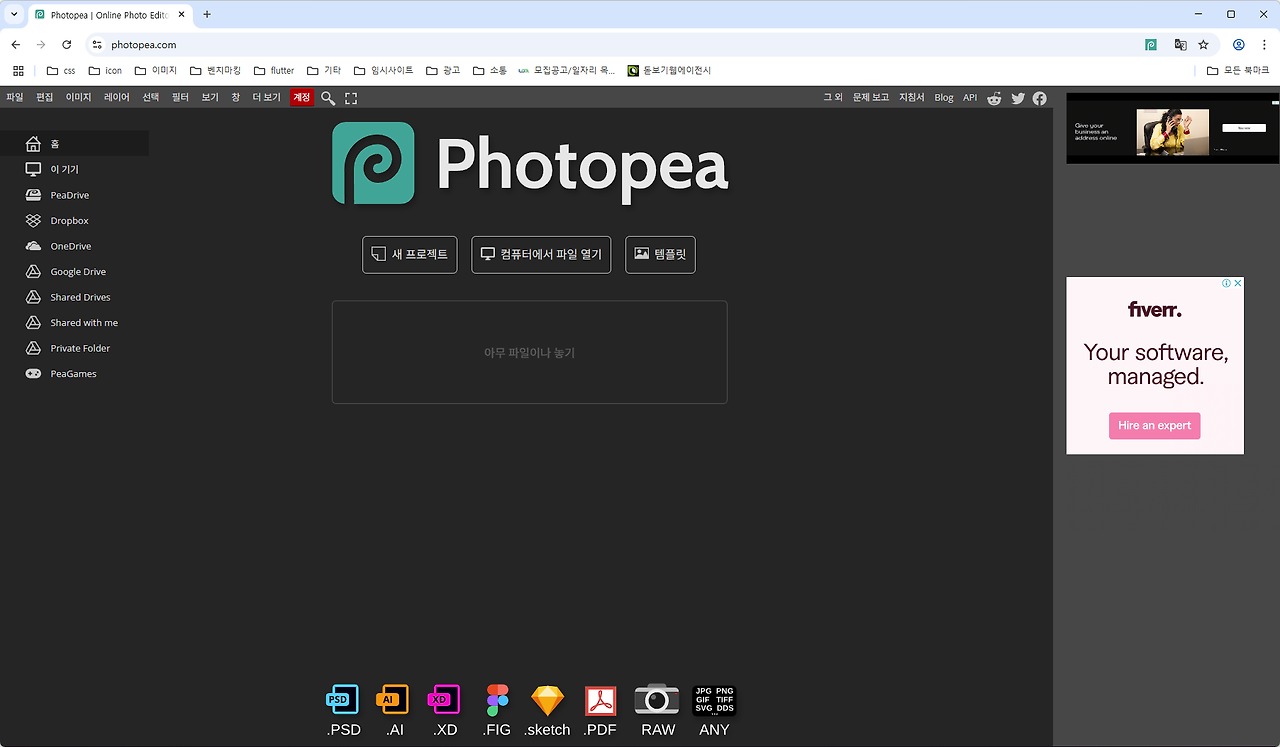Open the 창 menu

click(x=236, y=98)
